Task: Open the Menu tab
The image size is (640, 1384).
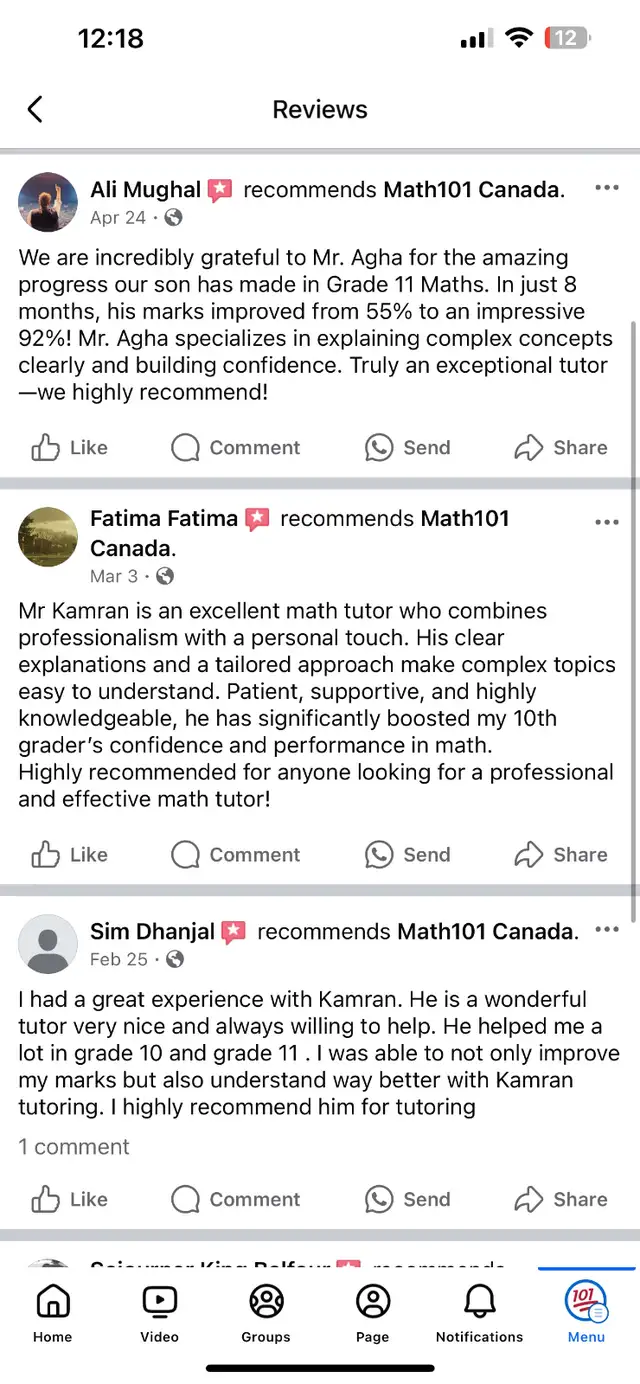Action: coord(586,1312)
